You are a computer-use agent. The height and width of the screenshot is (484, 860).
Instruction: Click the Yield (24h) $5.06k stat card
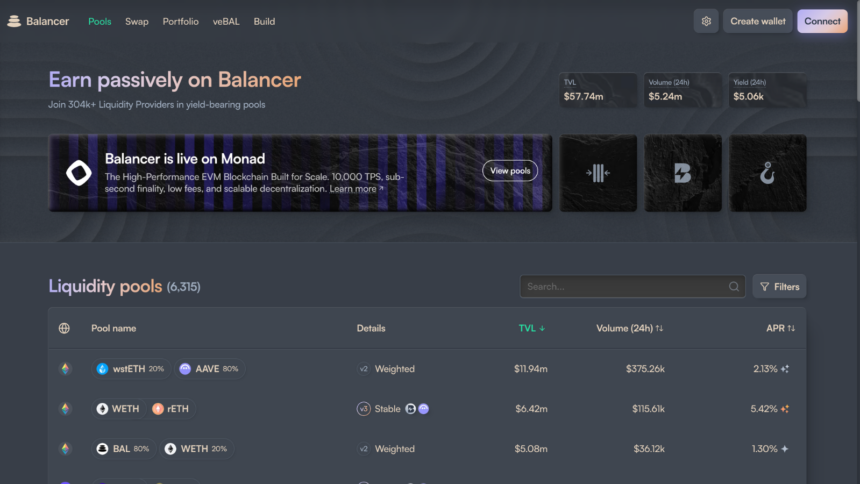click(767, 90)
